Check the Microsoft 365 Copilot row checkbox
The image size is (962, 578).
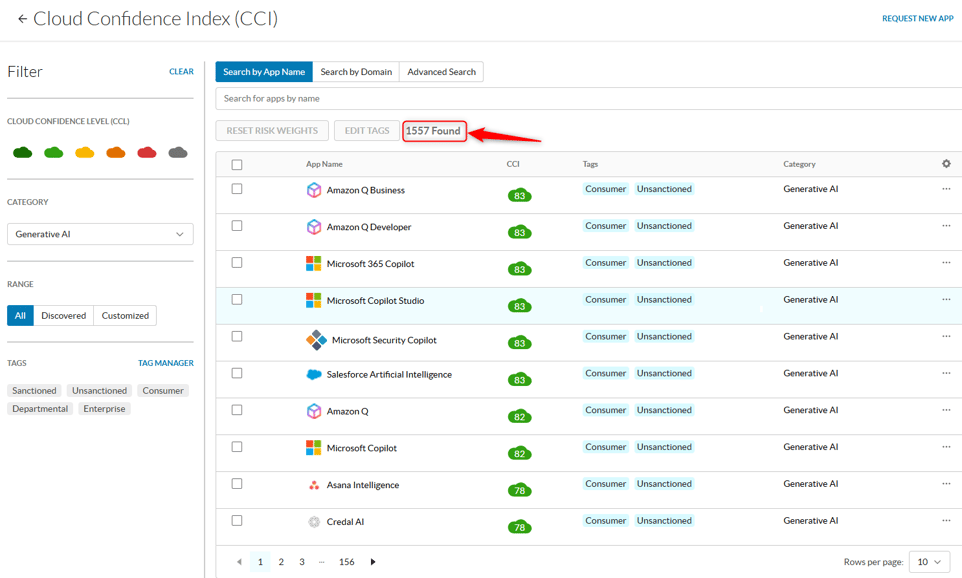pyautogui.click(x=237, y=263)
